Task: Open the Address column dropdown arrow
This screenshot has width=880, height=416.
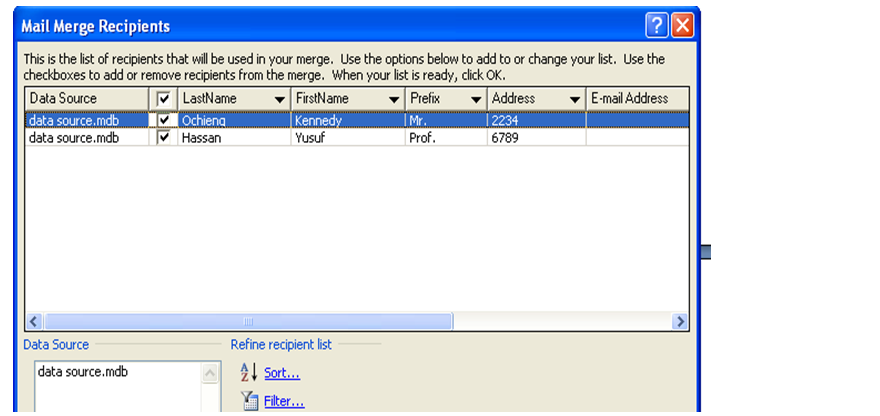Action: [574, 100]
